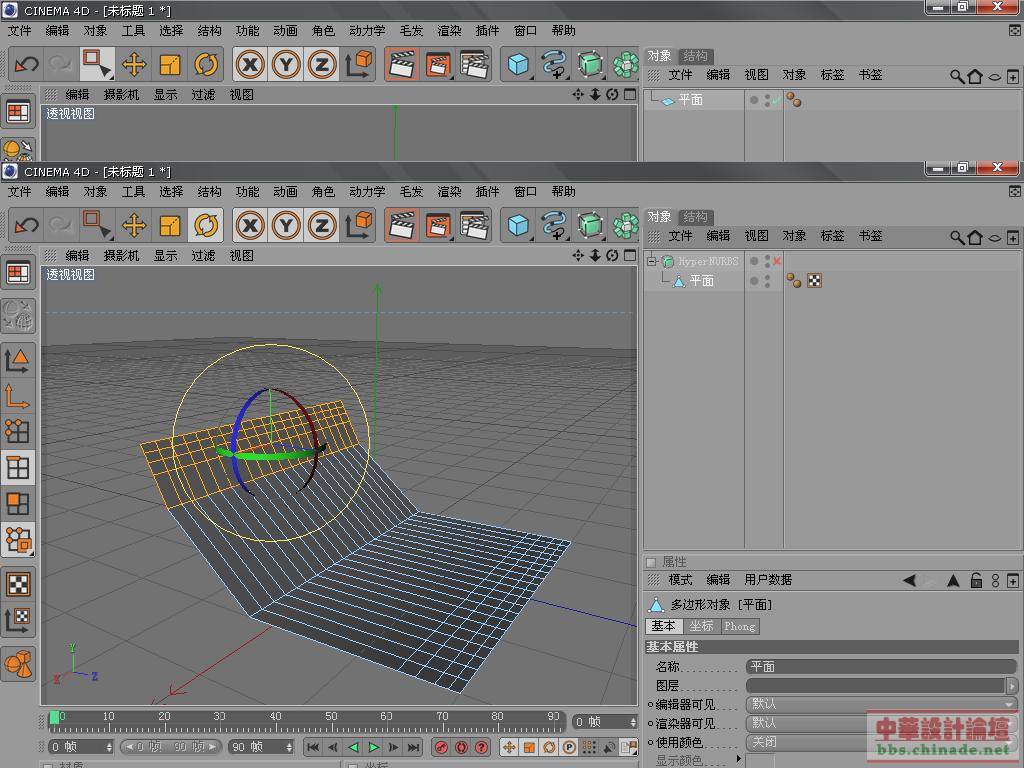Click the 名称 input field containing 平面

pyautogui.click(x=882, y=667)
